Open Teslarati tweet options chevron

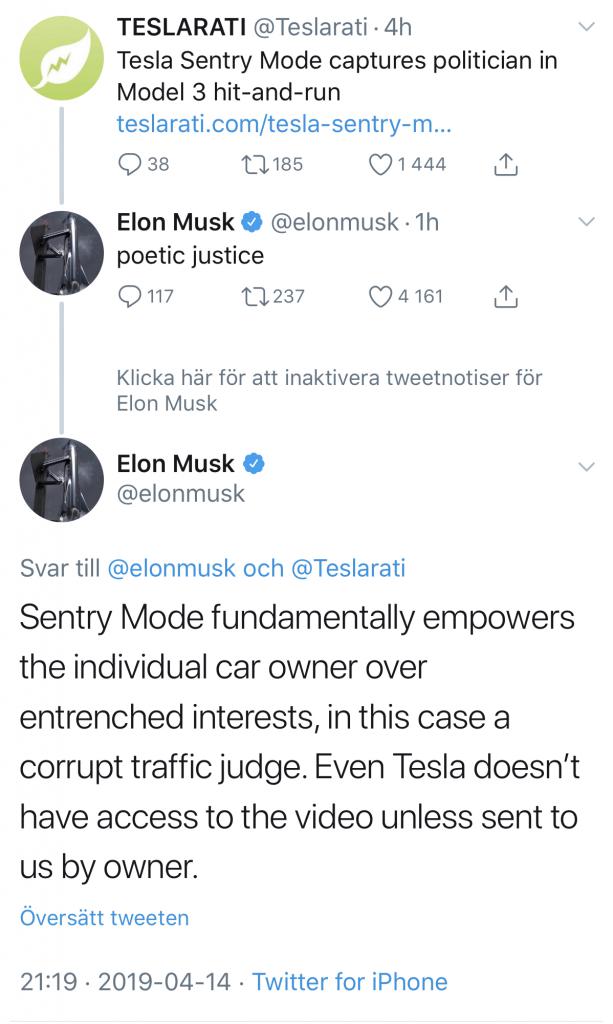(x=587, y=27)
